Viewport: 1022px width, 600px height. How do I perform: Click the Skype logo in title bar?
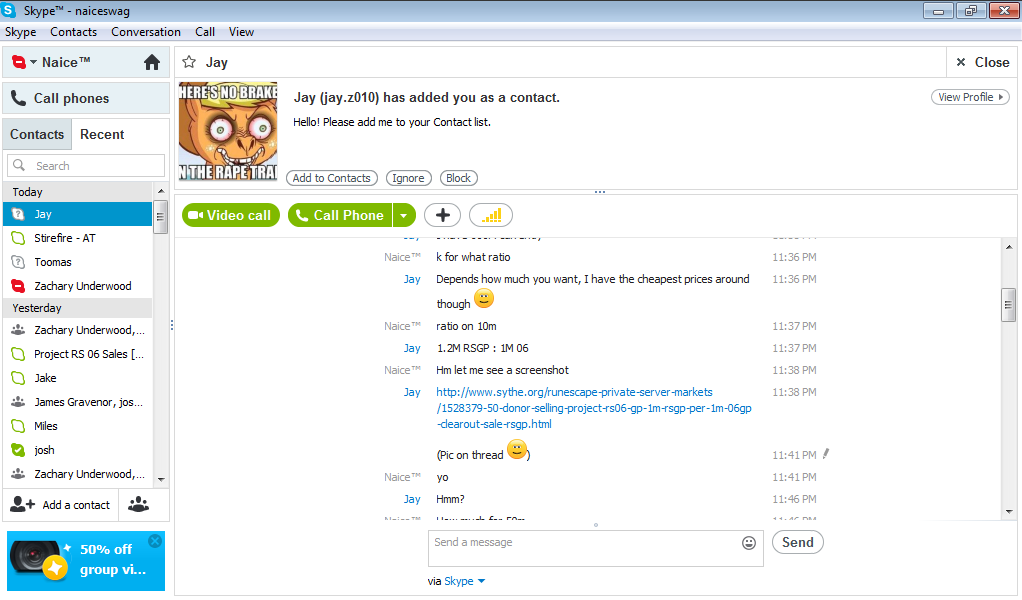(9, 10)
